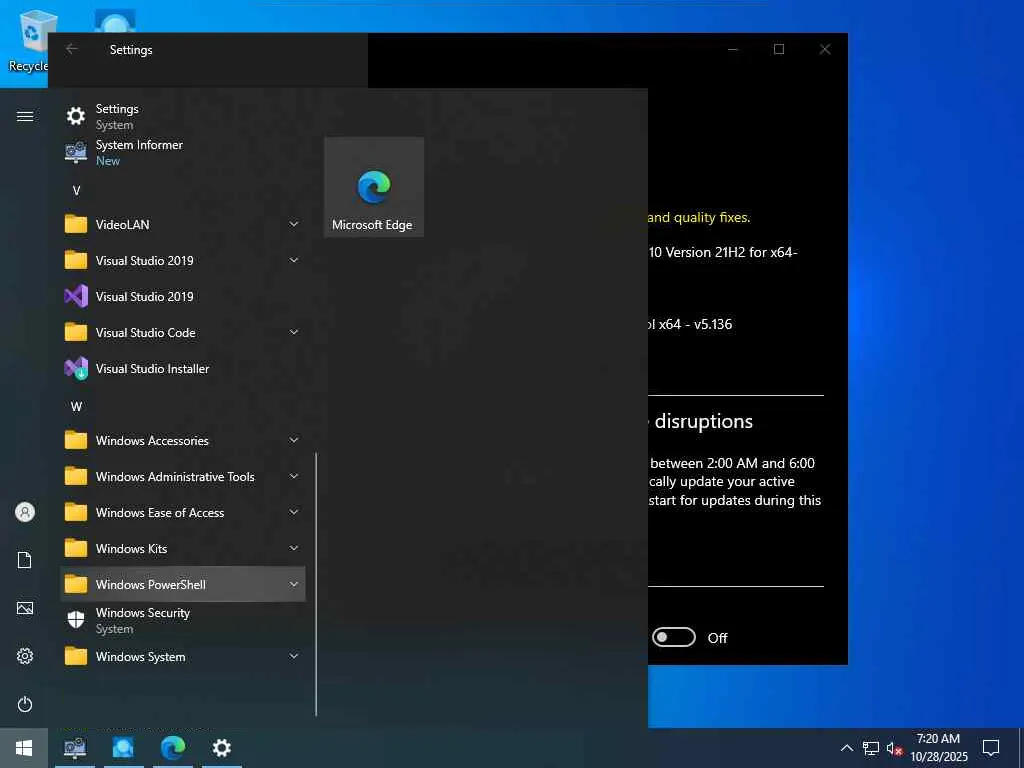Click the VideoLAN folder icon

(76, 224)
